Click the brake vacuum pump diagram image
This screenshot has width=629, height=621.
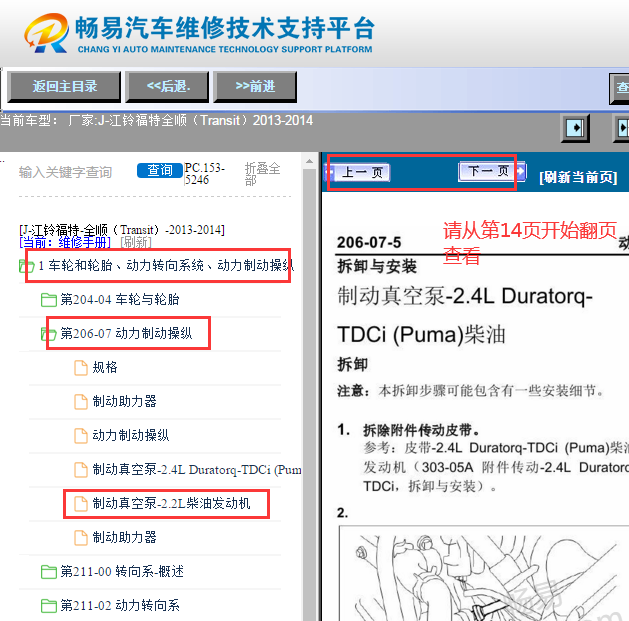(x=484, y=574)
